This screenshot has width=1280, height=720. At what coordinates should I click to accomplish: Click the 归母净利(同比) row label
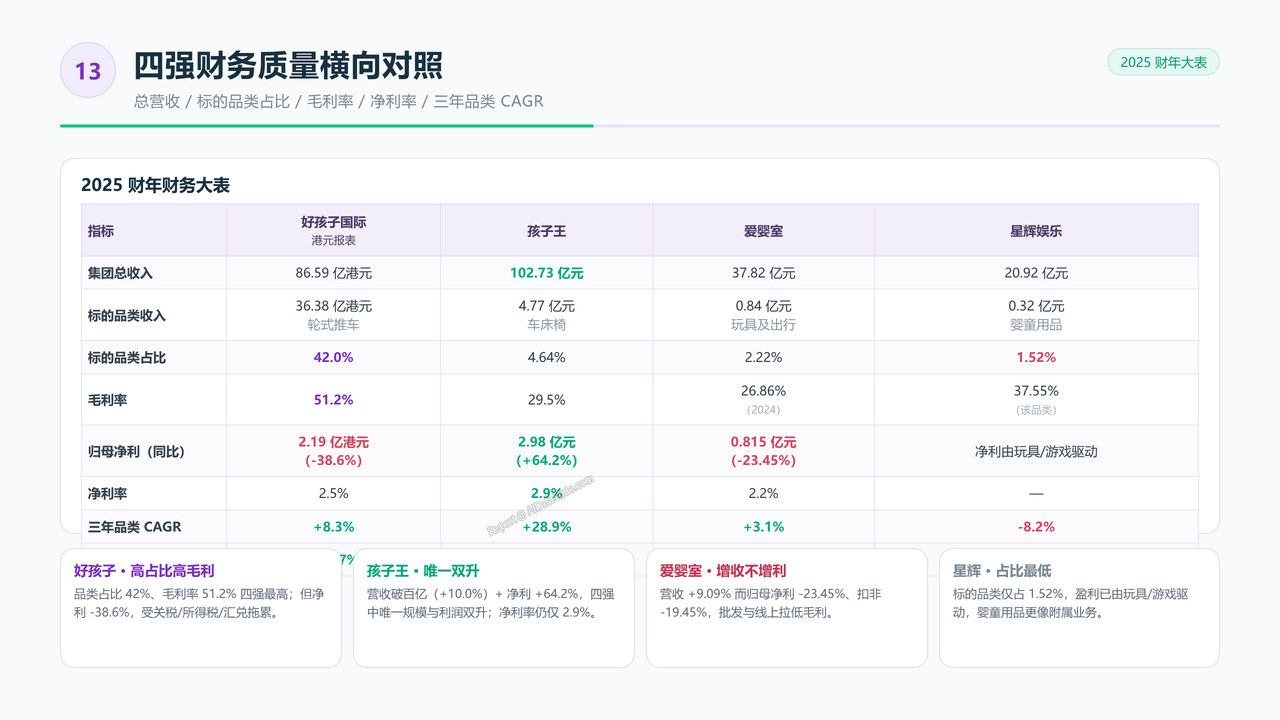coord(136,451)
